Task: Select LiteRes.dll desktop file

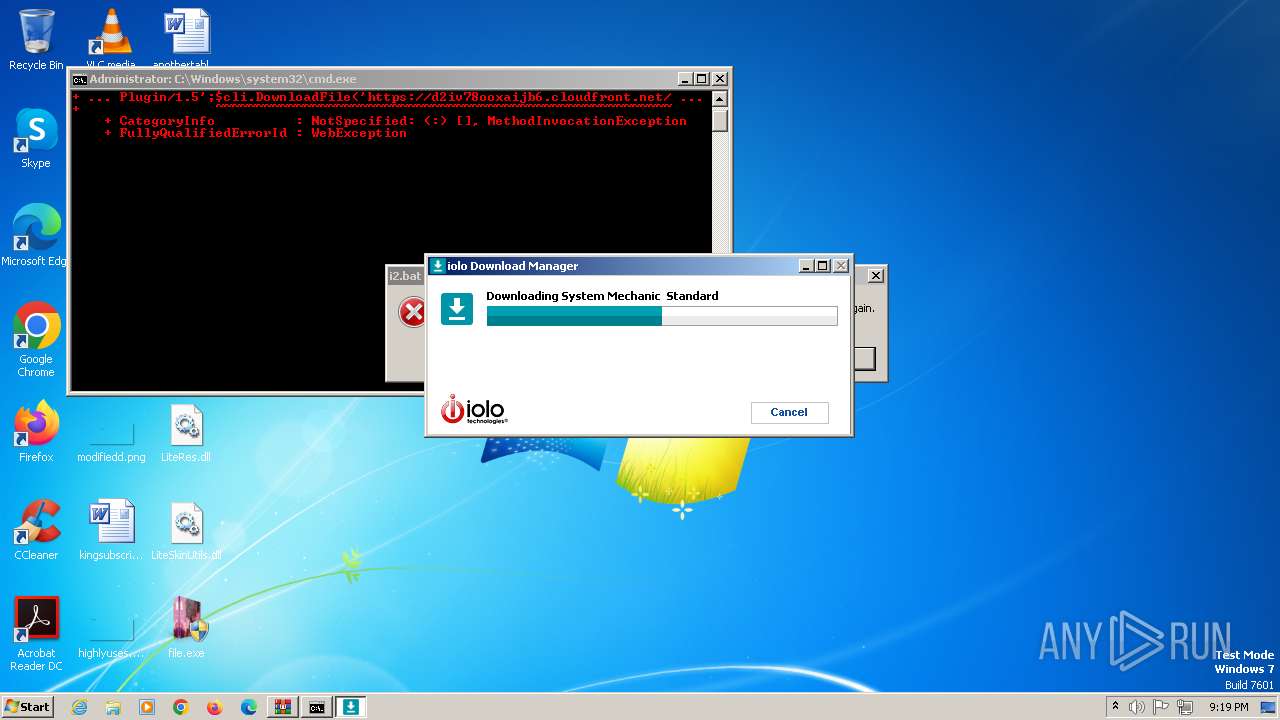Action: click(x=186, y=432)
